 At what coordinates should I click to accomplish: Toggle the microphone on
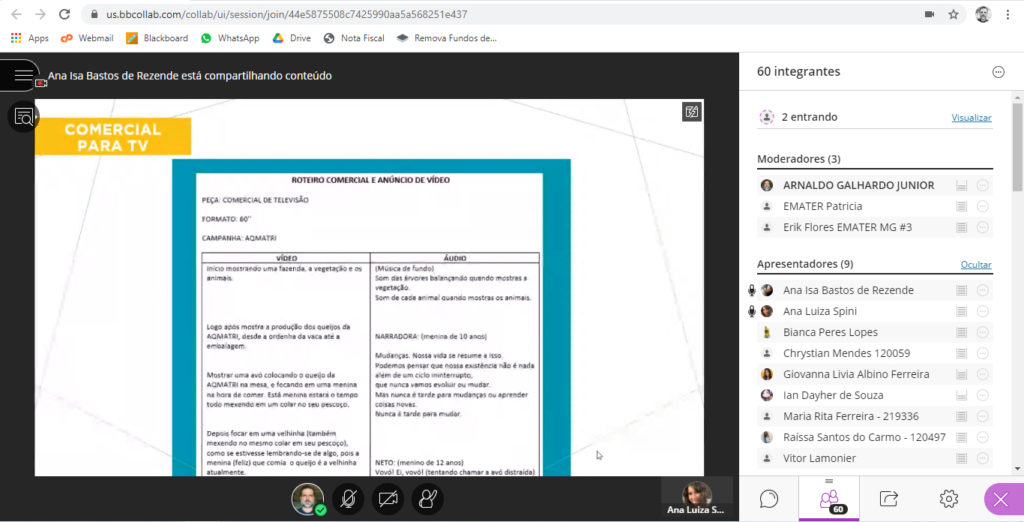(348, 498)
